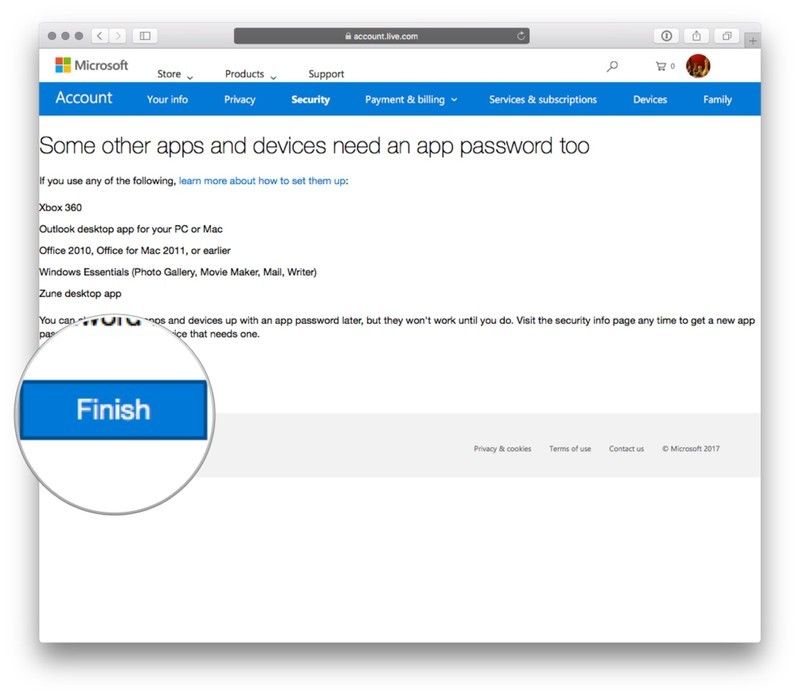Show all tabs overview button
800x698 pixels.
(x=727, y=36)
